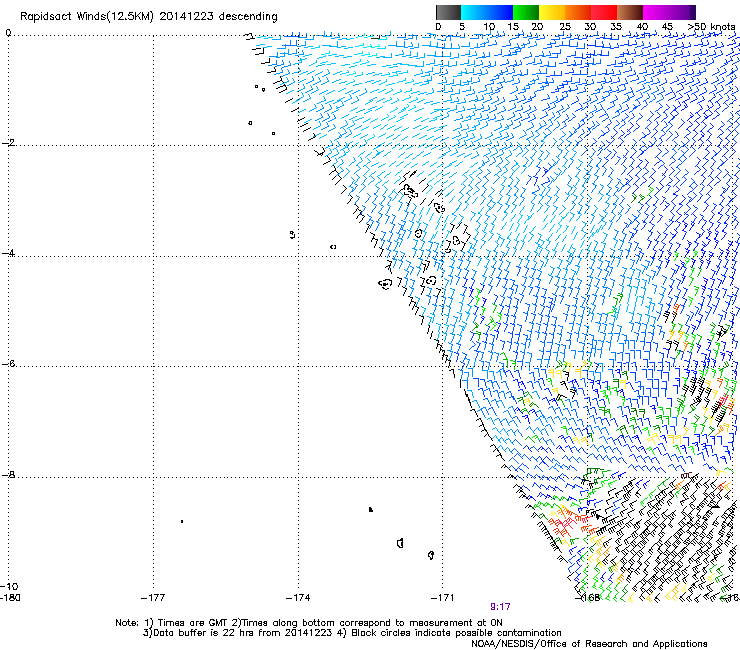Click the purple '9:17' time label
Viewport: 740px width, 650px height.
tap(500, 607)
